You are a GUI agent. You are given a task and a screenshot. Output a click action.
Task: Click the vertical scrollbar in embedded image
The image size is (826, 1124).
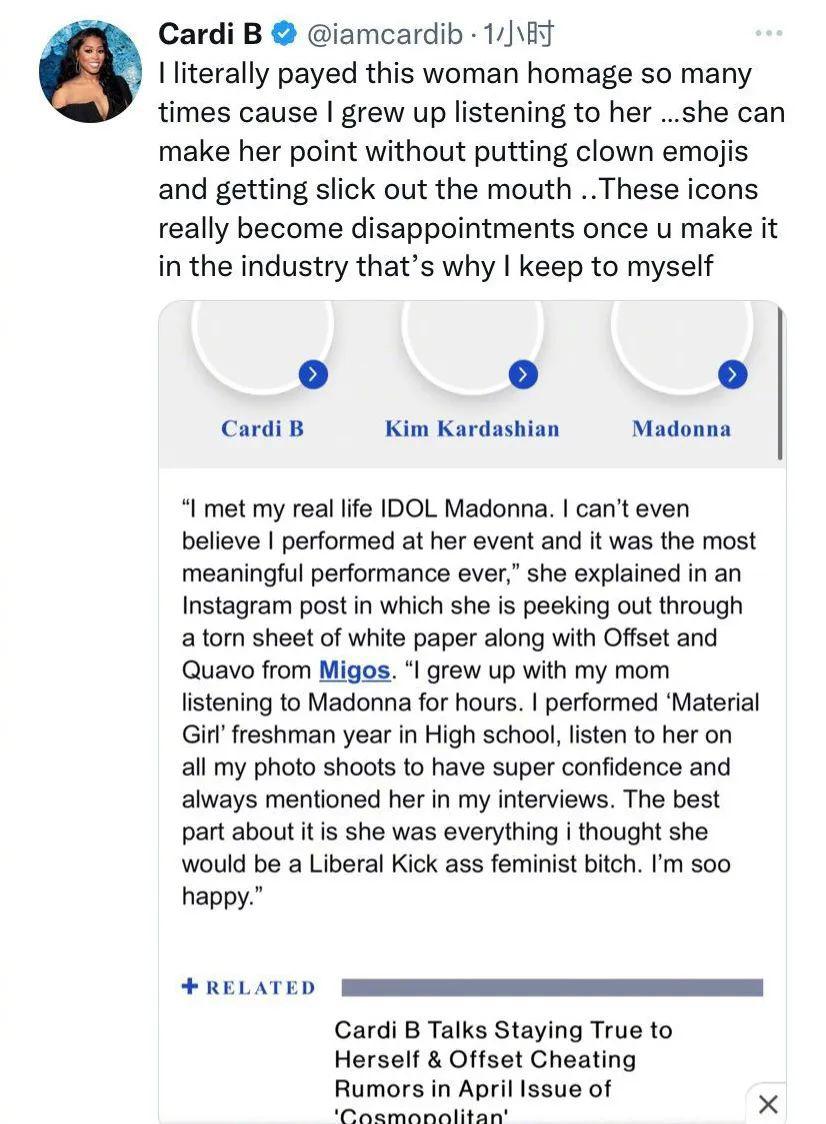coord(779,380)
